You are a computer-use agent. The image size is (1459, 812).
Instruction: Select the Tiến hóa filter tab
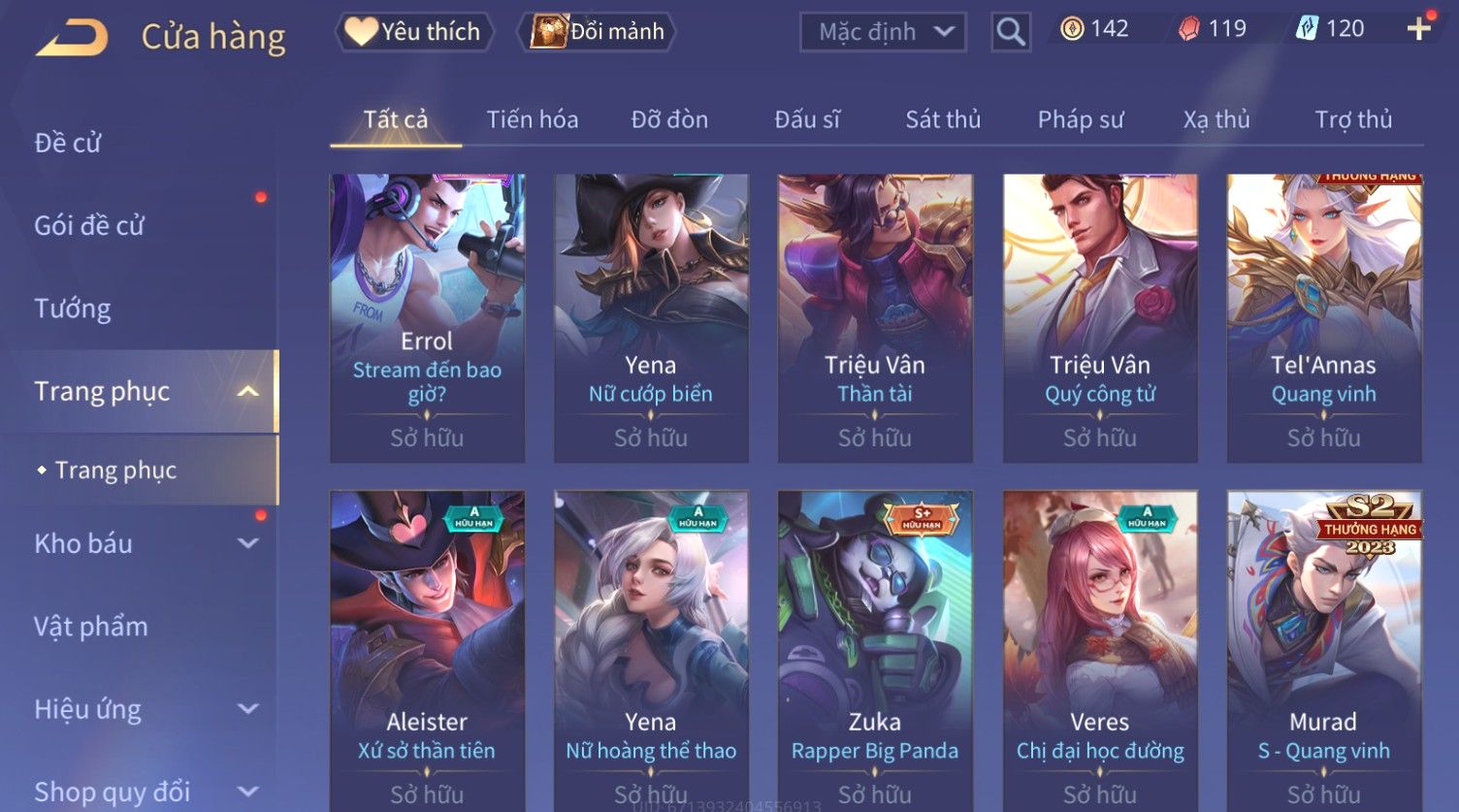(x=533, y=119)
